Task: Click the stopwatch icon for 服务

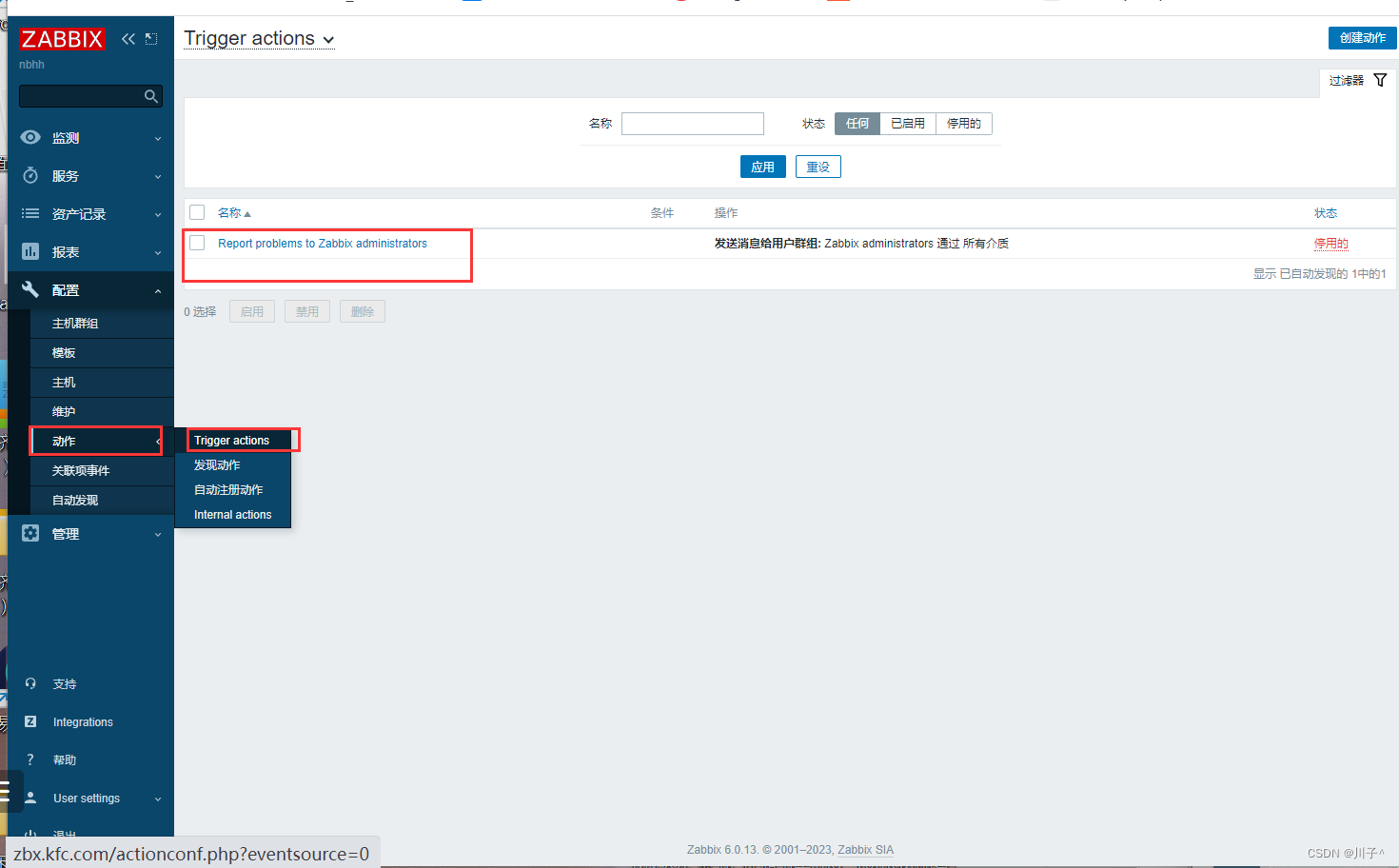Action: click(30, 175)
